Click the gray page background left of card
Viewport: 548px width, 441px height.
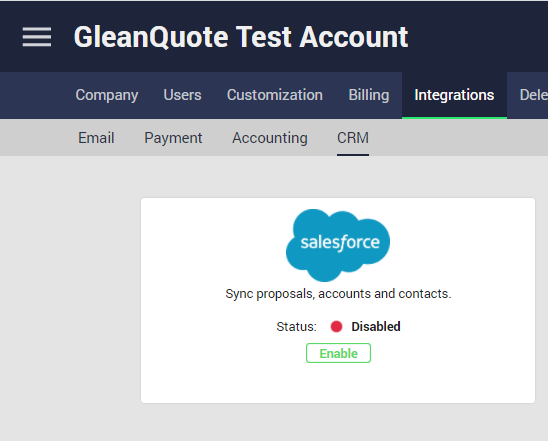point(70,298)
